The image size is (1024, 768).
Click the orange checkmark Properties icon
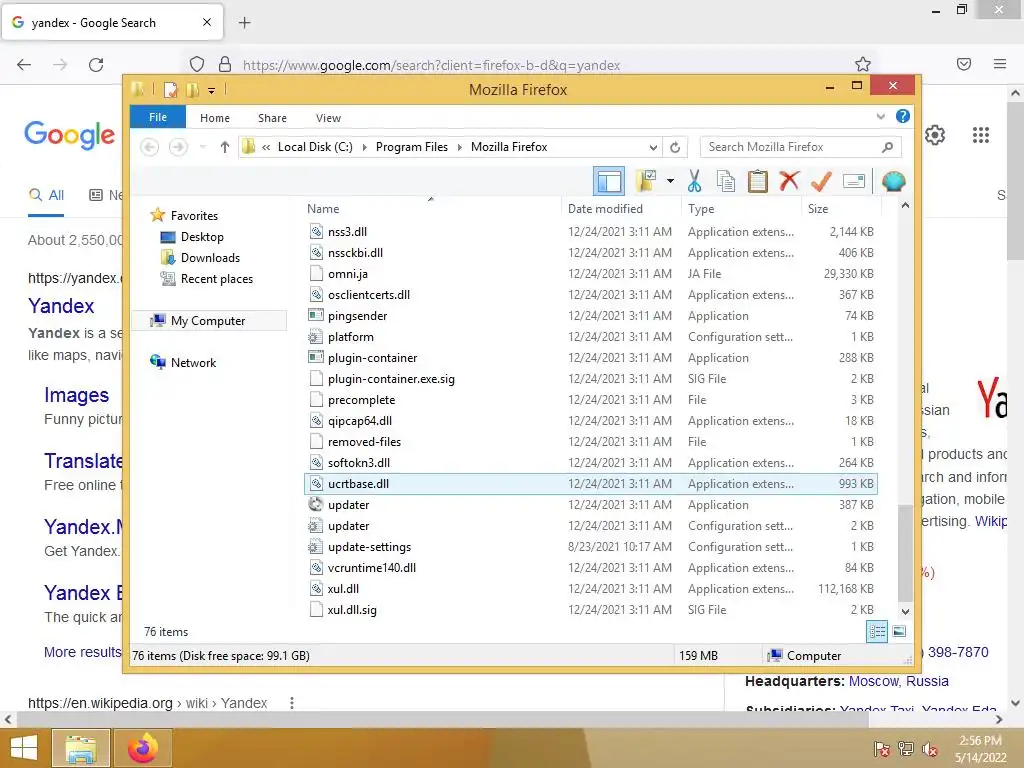[821, 181]
